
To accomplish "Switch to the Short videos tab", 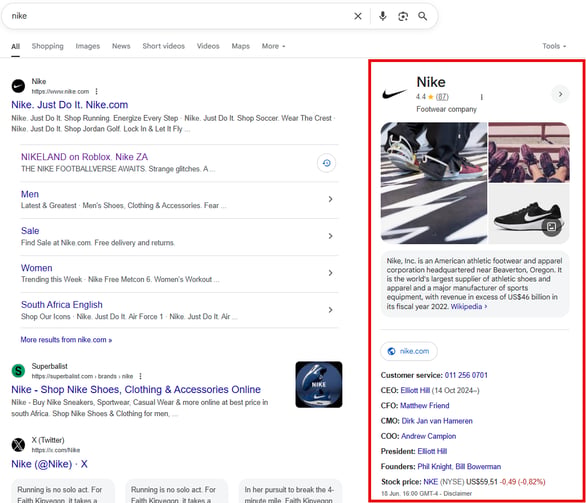I will click(x=164, y=46).
